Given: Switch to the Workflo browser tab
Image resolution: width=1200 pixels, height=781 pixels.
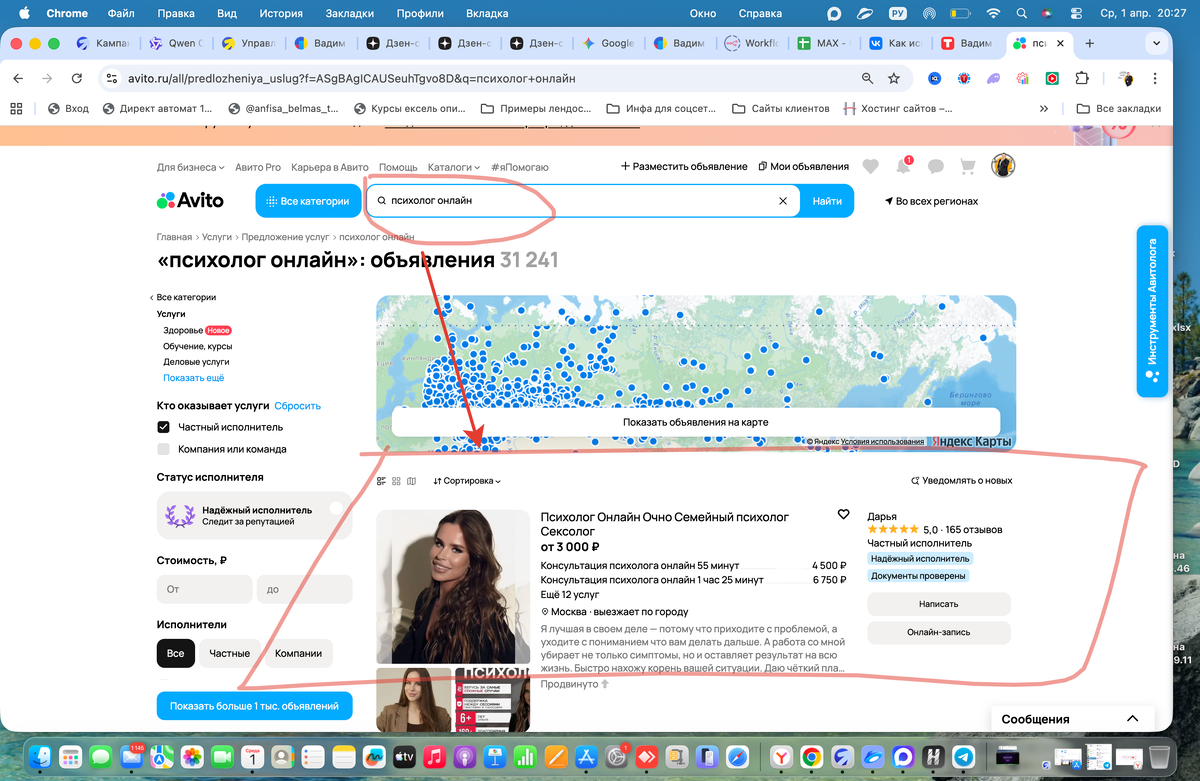Looking at the screenshot, I should pyautogui.click(x=752, y=43).
